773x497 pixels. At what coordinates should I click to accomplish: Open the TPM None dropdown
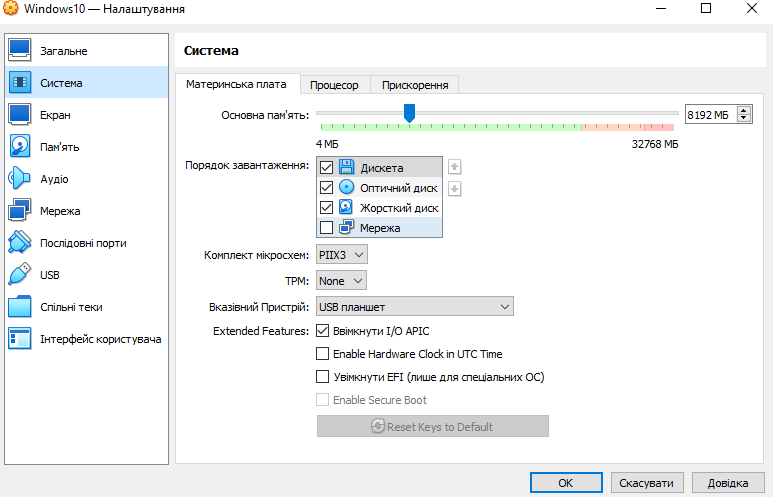coord(341,281)
